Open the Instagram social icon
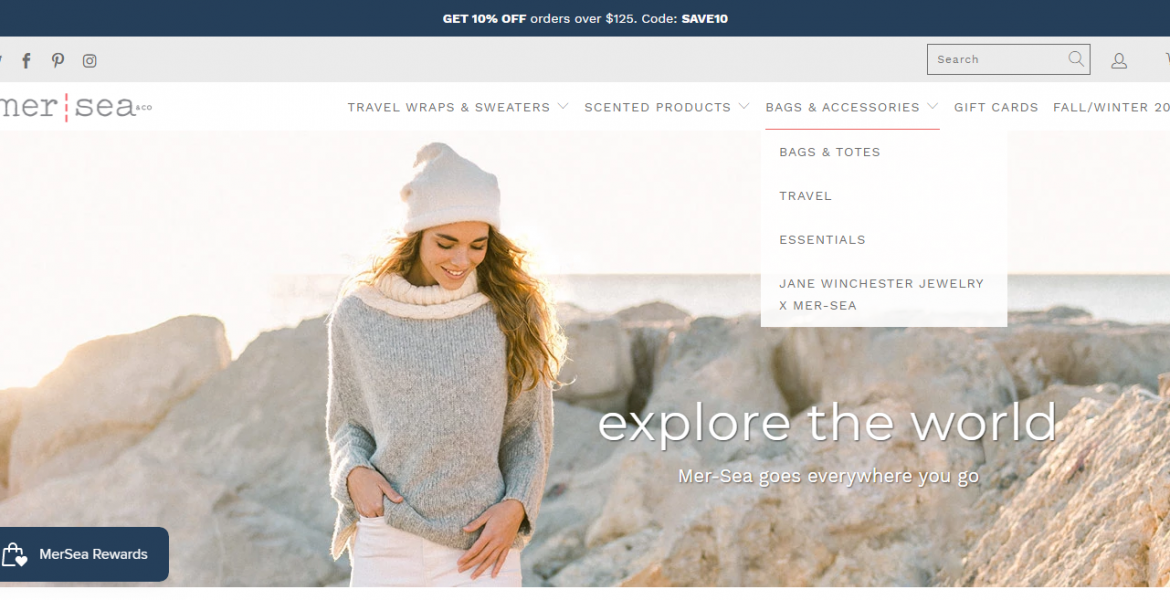 click(x=90, y=60)
